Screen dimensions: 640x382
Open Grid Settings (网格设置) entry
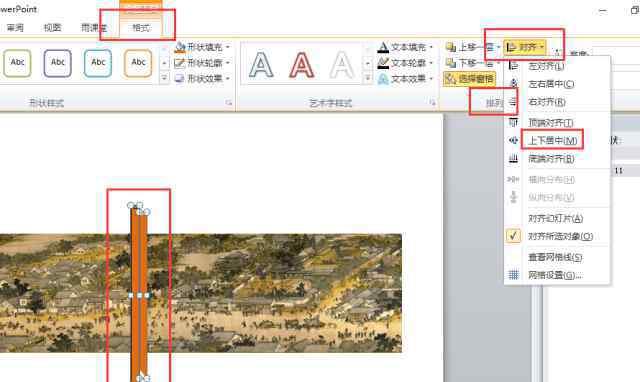(554, 275)
